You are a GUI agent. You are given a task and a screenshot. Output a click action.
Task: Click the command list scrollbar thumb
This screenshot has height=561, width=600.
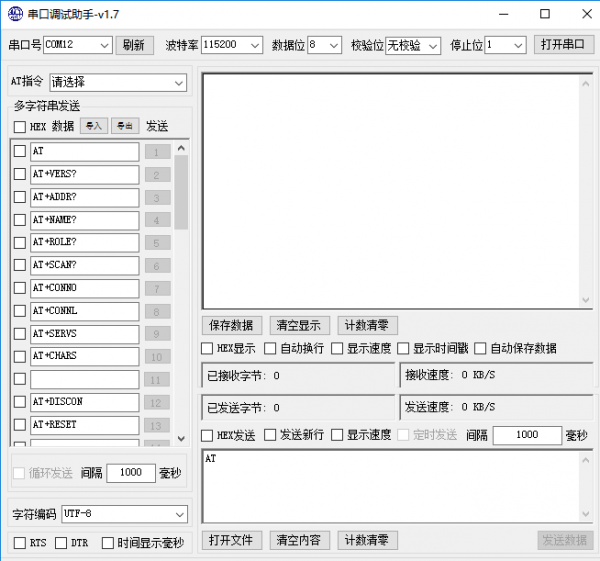point(181,192)
